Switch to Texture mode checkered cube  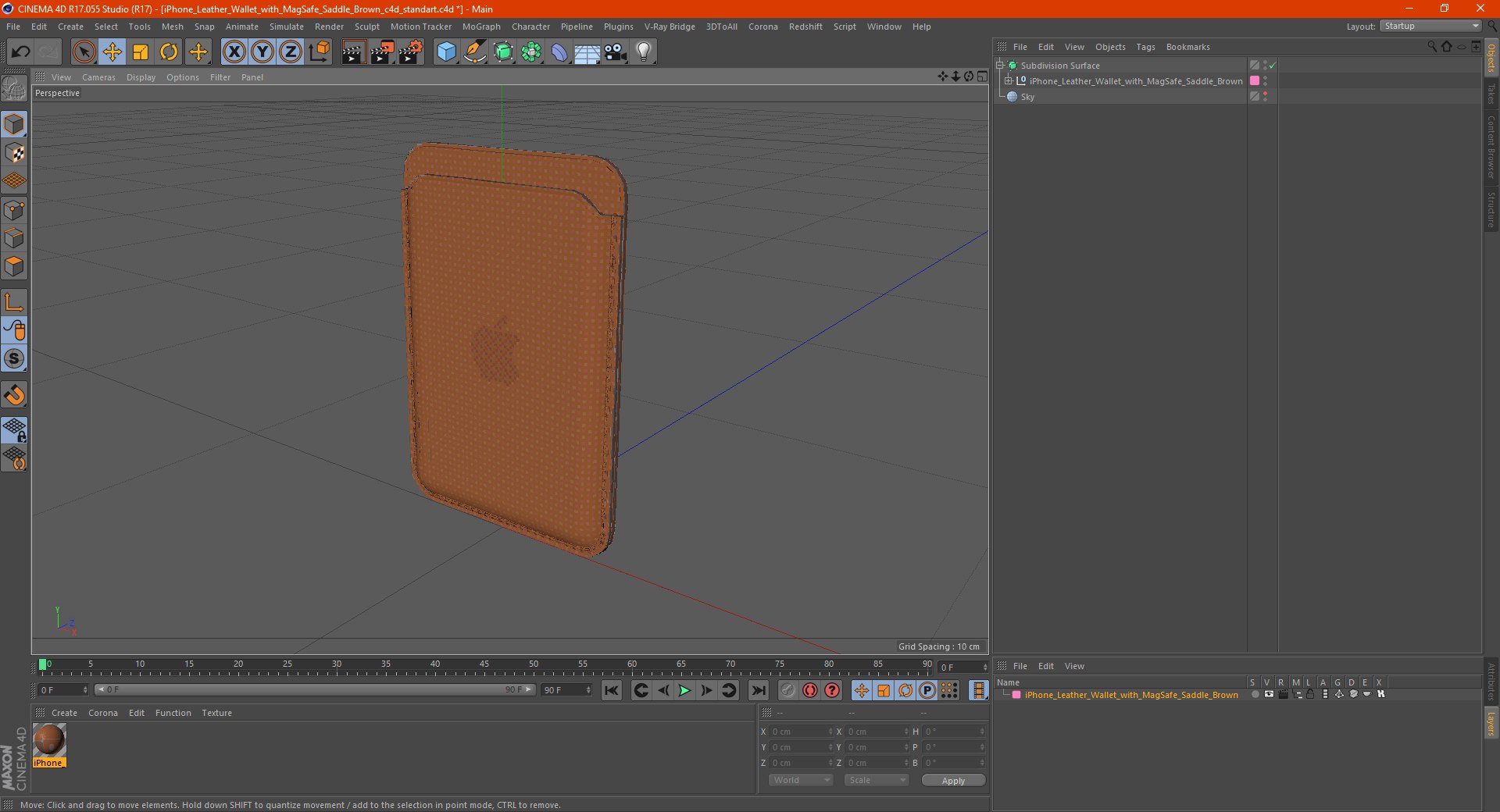coord(15,153)
